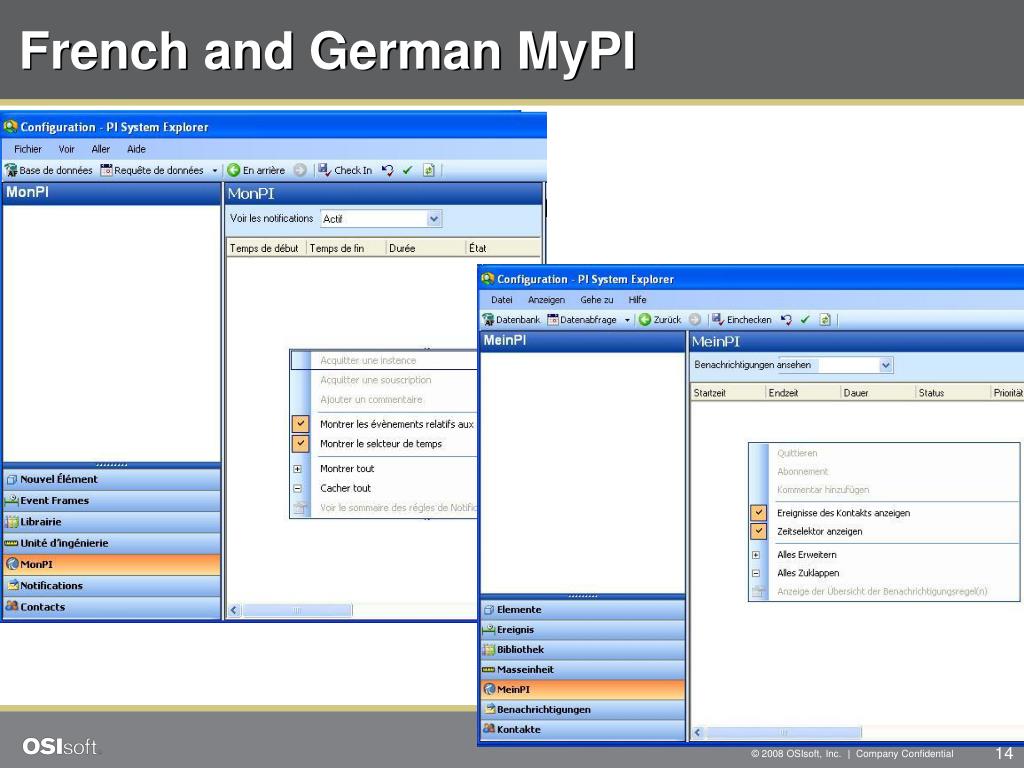Click horizontal scrollbar thumb in German window

coord(784,733)
